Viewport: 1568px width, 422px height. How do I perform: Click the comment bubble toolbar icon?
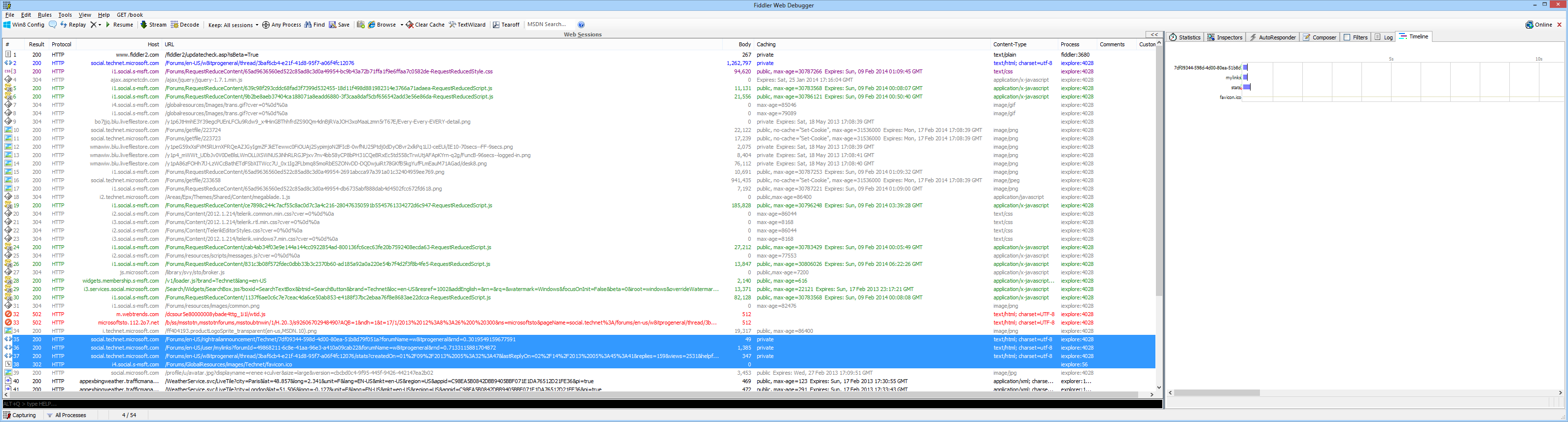click(x=53, y=25)
